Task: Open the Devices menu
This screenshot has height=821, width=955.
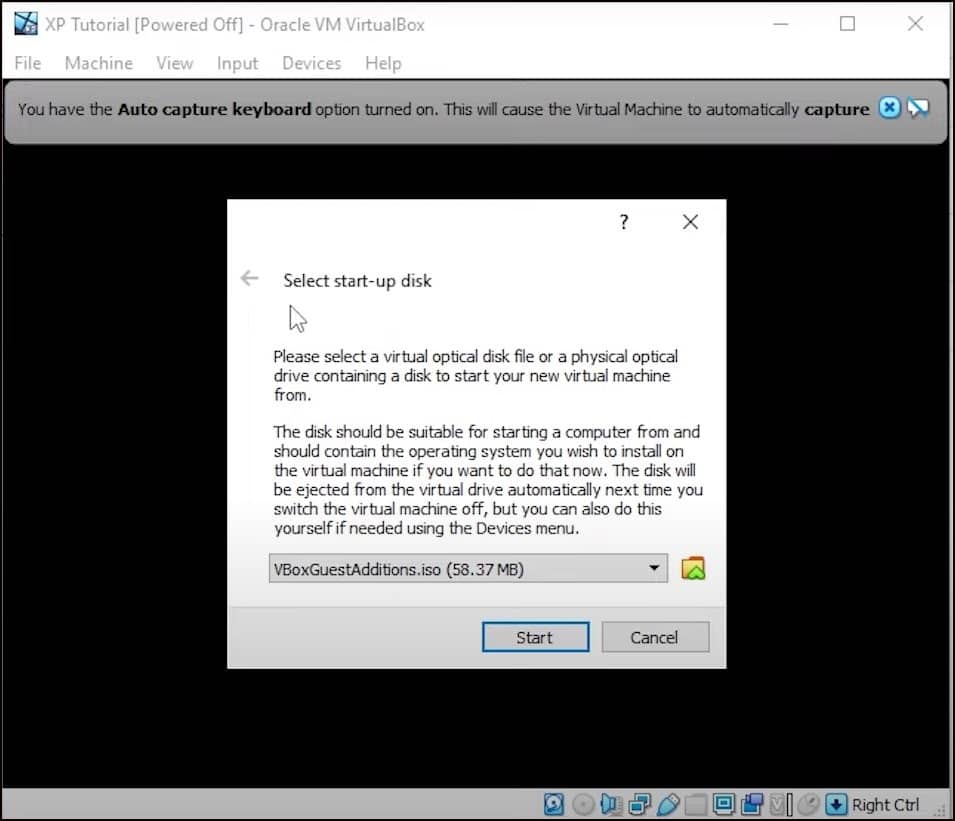Action: point(311,62)
